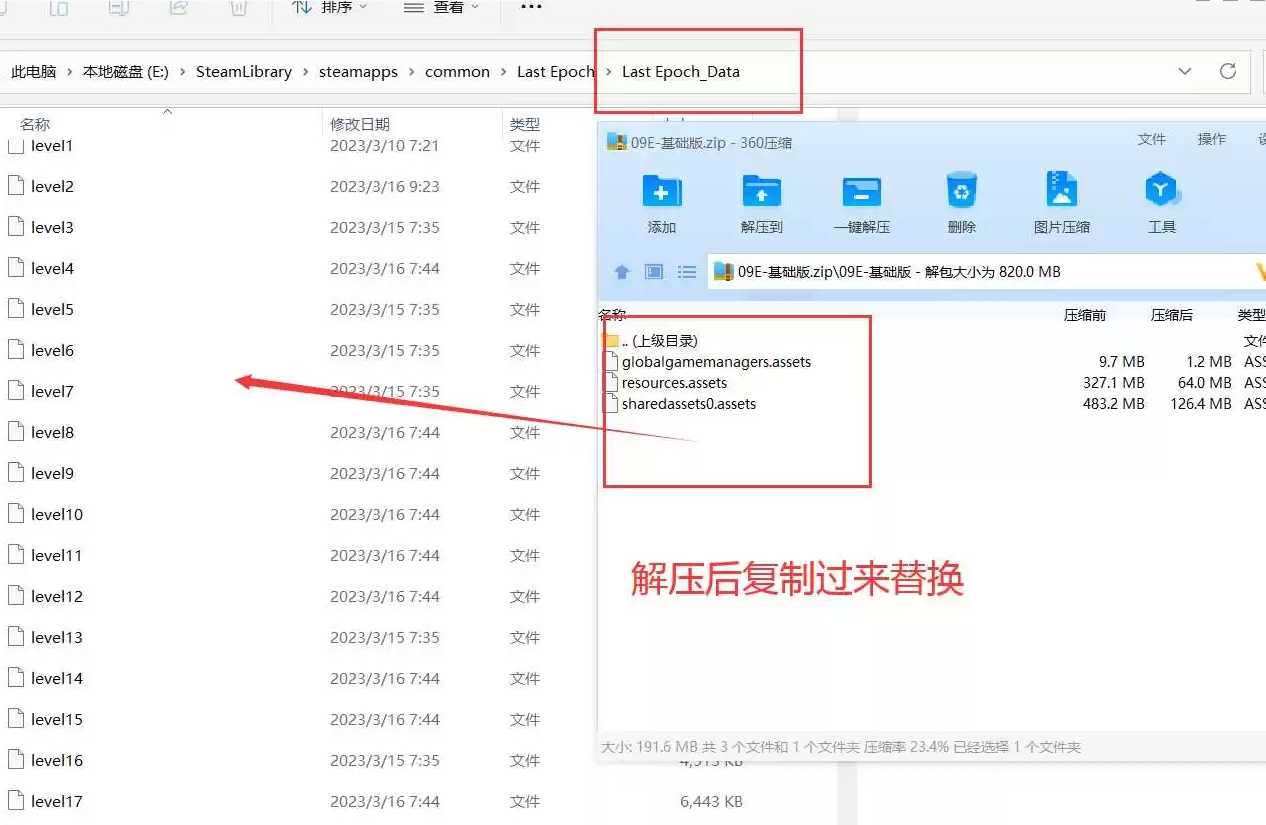The image size is (1266, 825).
Task: Go up one level with the up arrow
Action: pyautogui.click(x=622, y=272)
